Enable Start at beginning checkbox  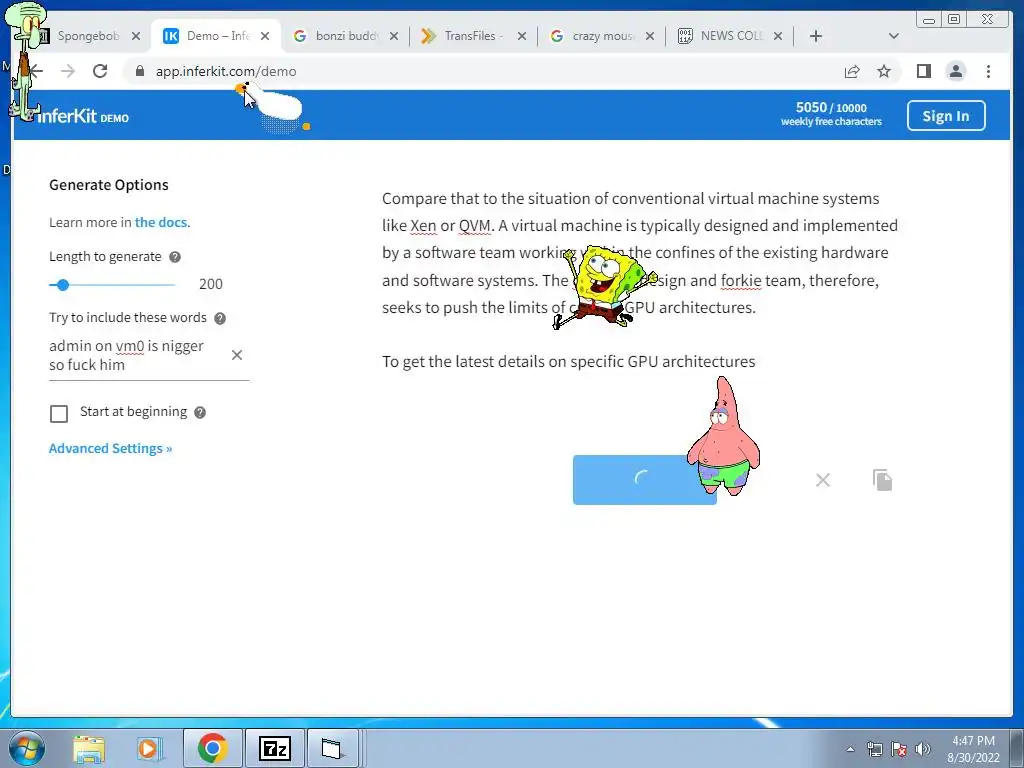[x=59, y=413]
